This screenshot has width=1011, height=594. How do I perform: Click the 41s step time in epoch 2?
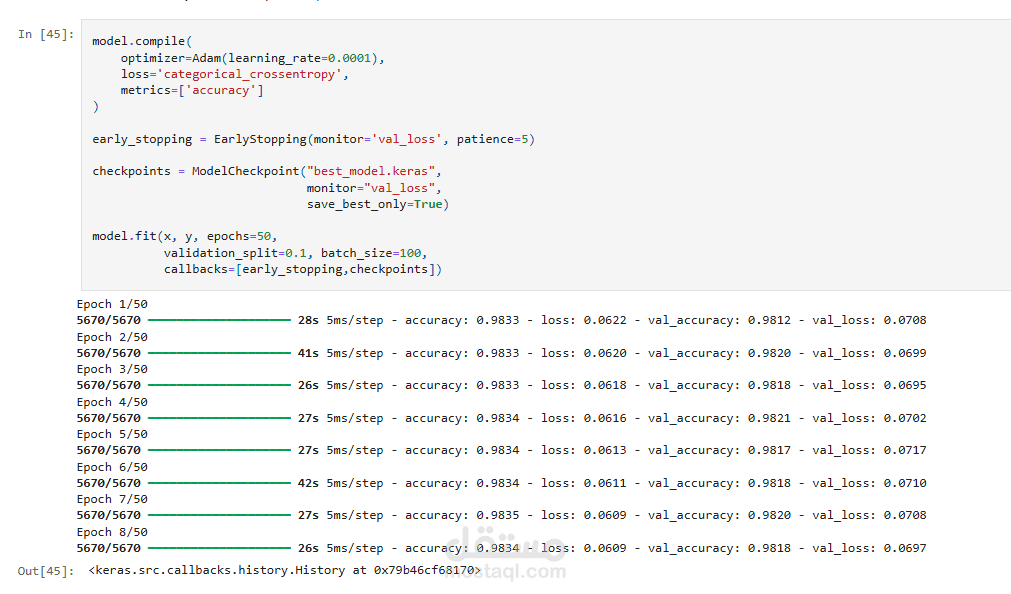pyautogui.click(x=308, y=353)
